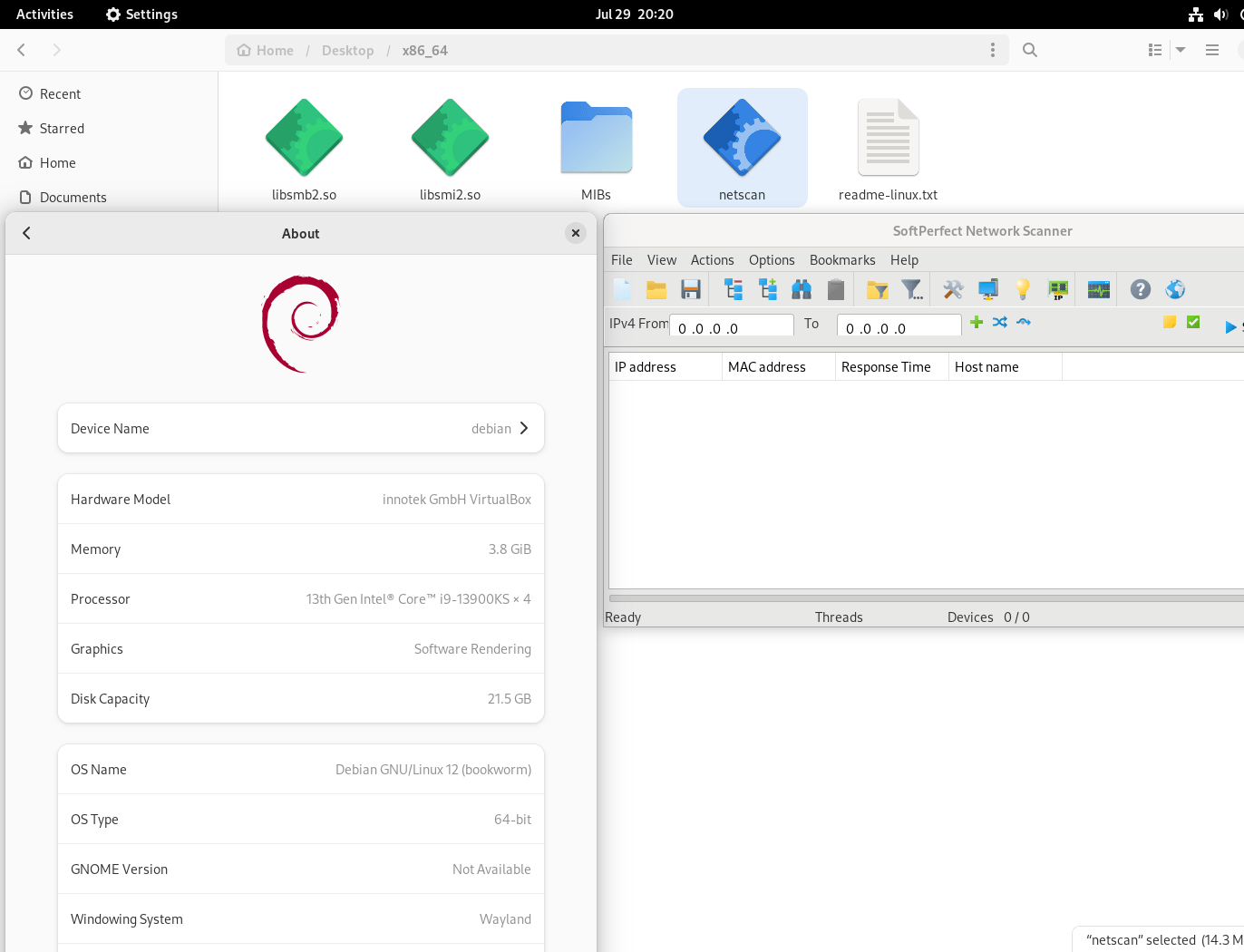
Task: Collapse all tree nodes toolbar icon
Action: 734,289
